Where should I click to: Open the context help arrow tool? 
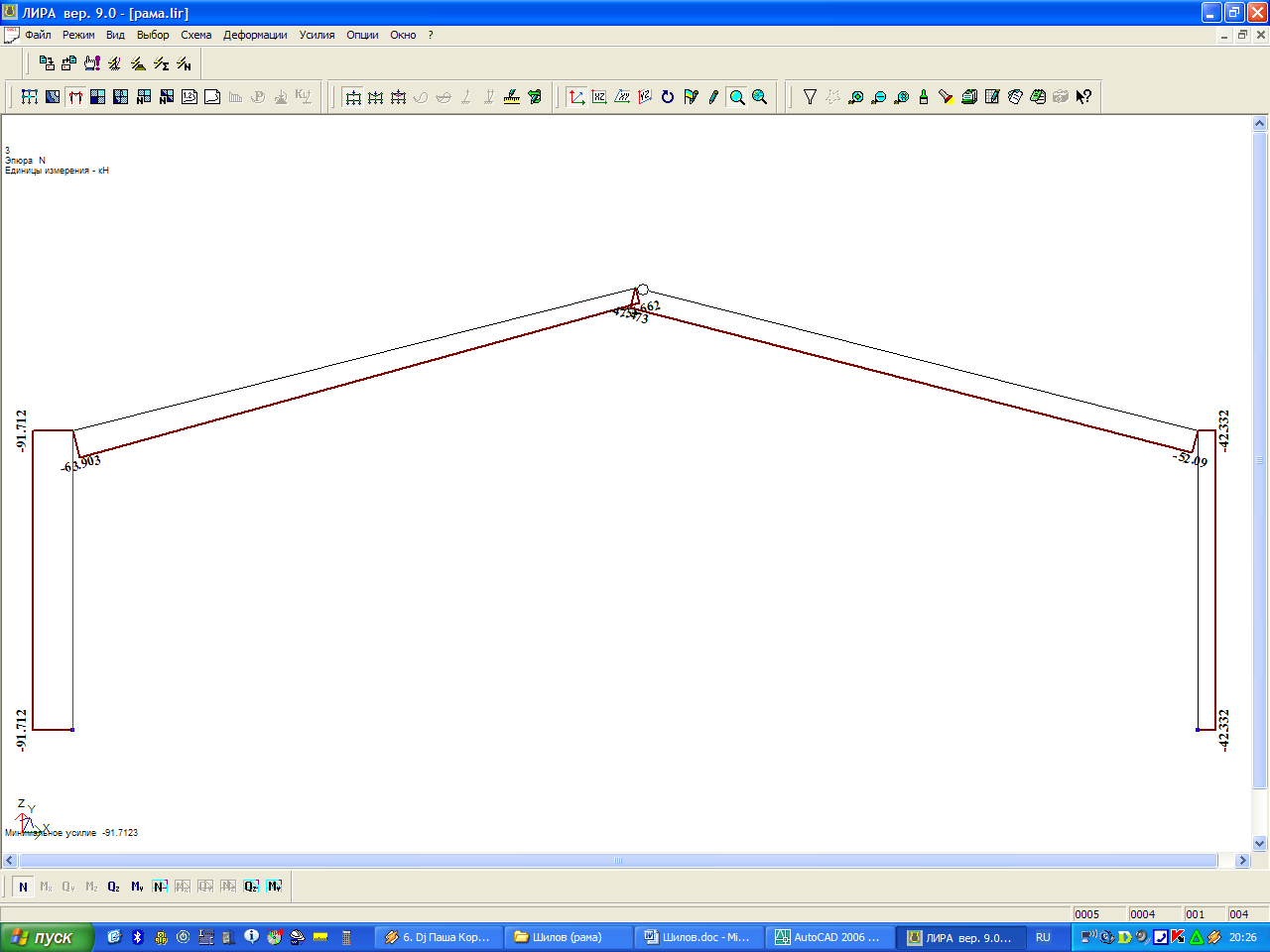click(1083, 96)
